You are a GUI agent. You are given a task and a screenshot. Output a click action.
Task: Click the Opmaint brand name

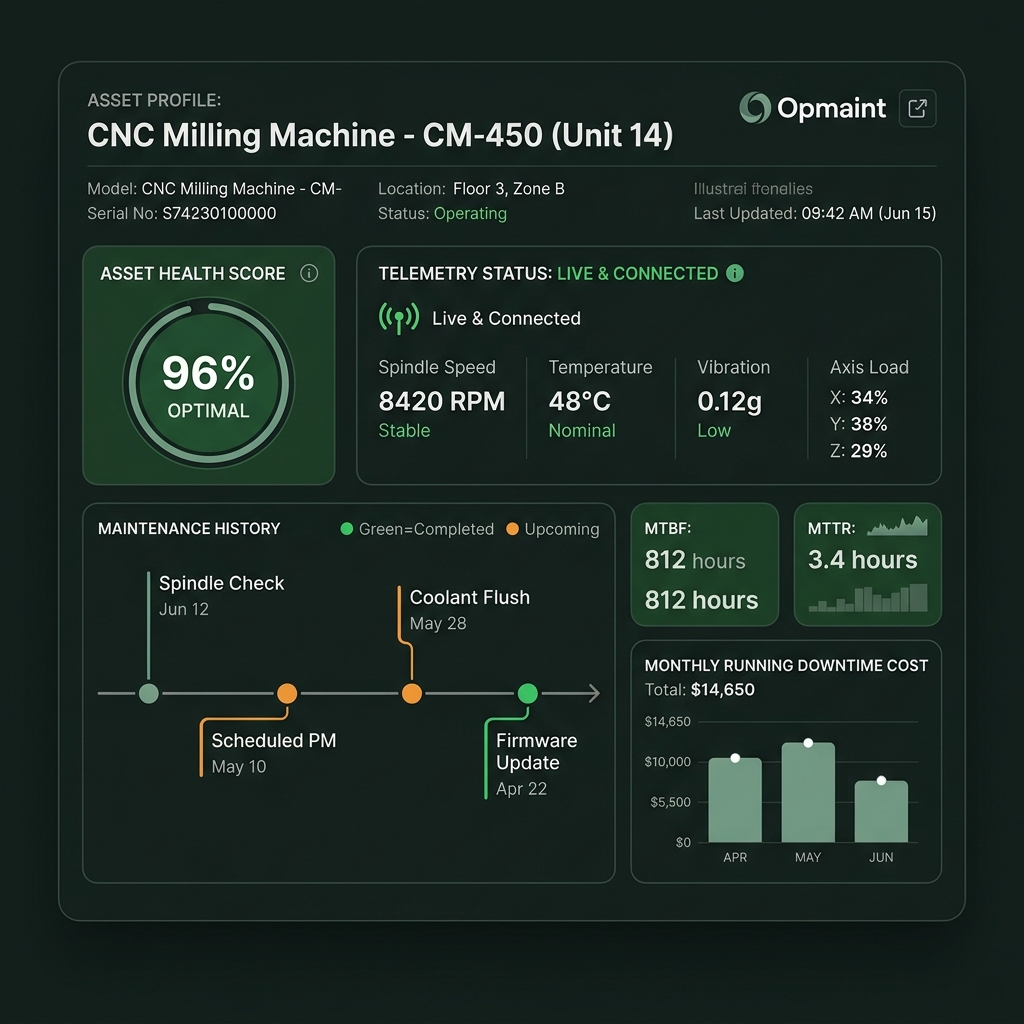point(831,108)
